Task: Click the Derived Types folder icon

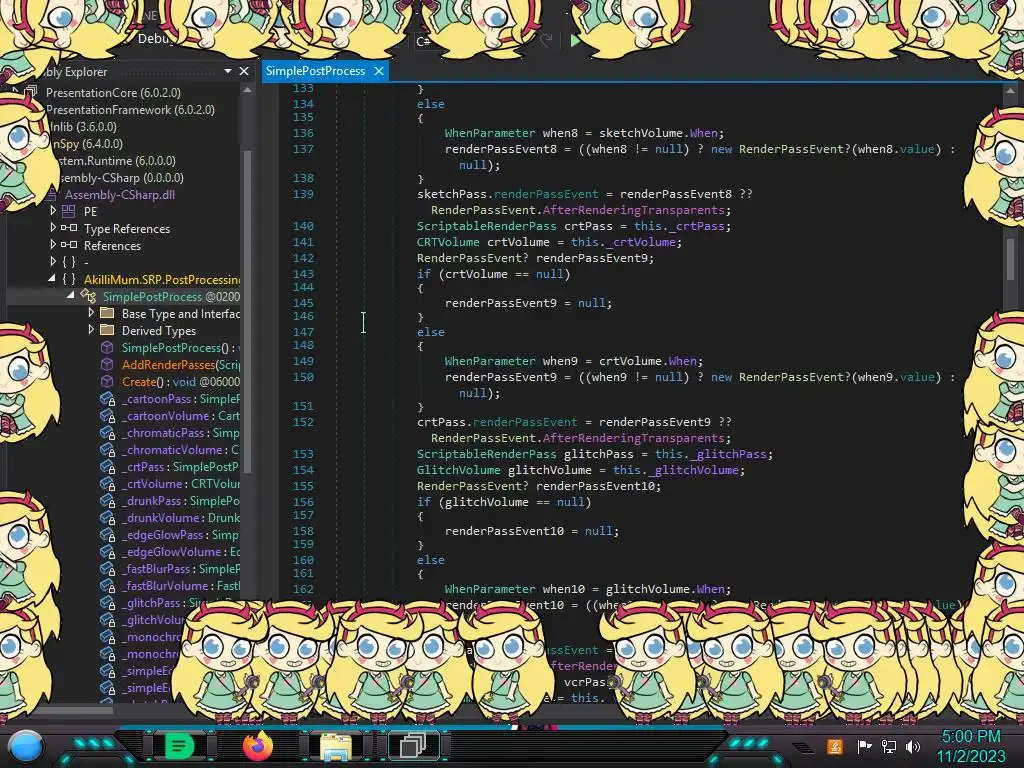Action: coord(107,330)
